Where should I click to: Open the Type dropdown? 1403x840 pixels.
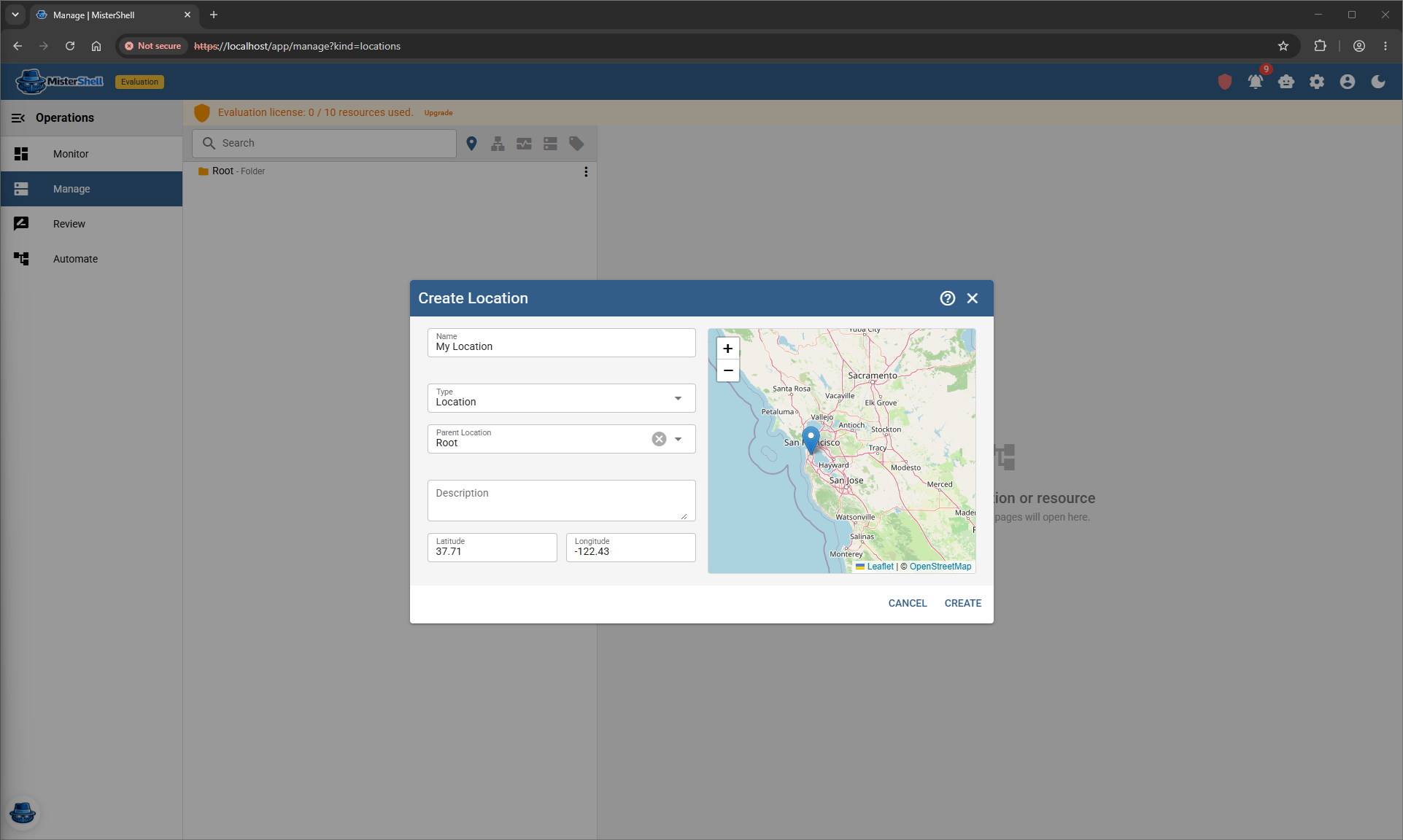(561, 398)
